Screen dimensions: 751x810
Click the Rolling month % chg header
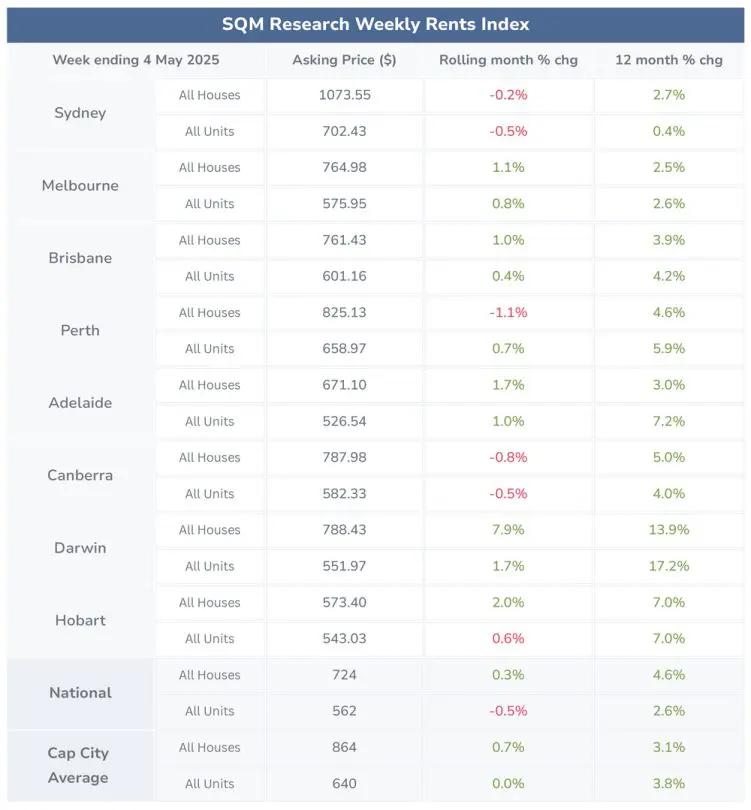508,60
